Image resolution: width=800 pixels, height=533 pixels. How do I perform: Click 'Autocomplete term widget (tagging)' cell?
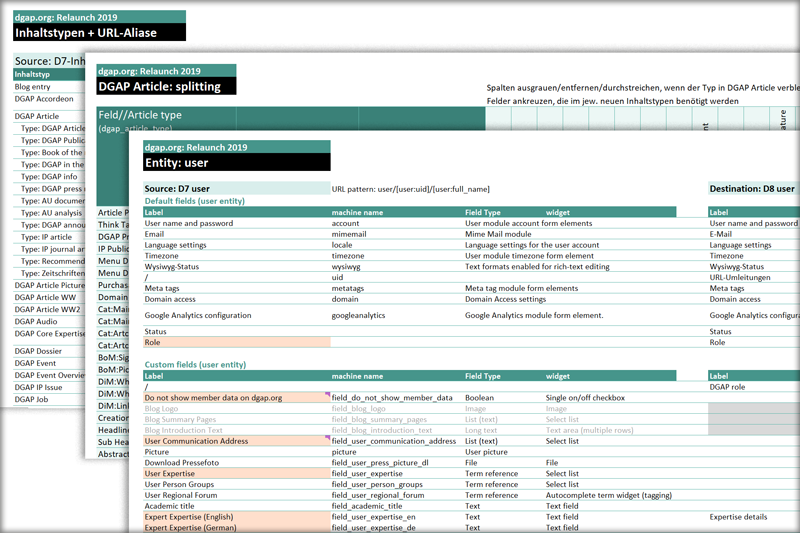tap(609, 495)
